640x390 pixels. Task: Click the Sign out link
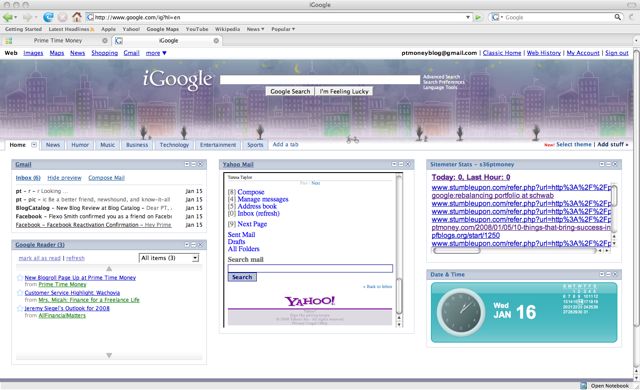[617, 53]
